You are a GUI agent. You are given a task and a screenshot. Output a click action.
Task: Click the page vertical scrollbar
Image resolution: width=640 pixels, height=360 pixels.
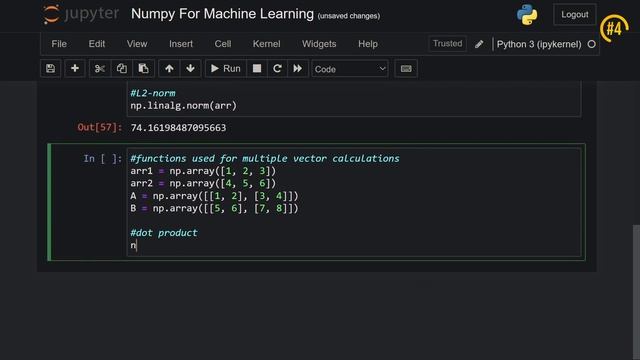pyautogui.click(x=636, y=291)
